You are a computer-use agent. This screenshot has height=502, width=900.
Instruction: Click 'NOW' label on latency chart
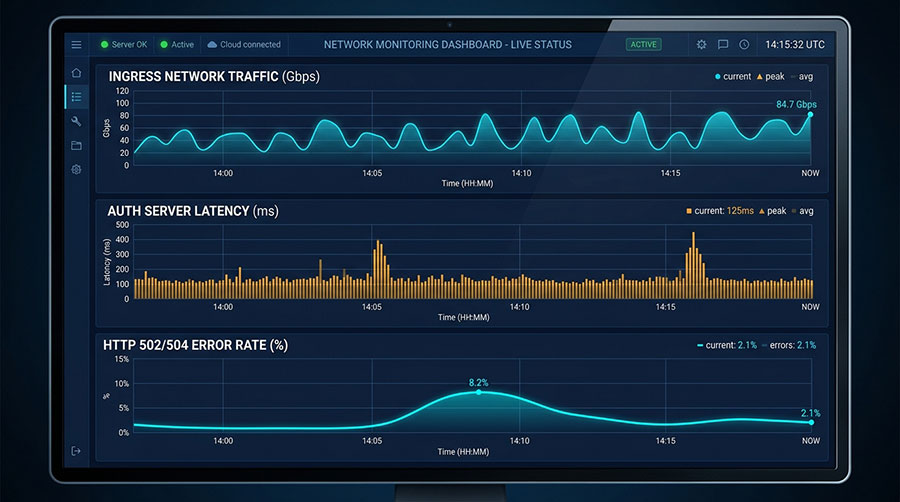pyautogui.click(x=810, y=307)
